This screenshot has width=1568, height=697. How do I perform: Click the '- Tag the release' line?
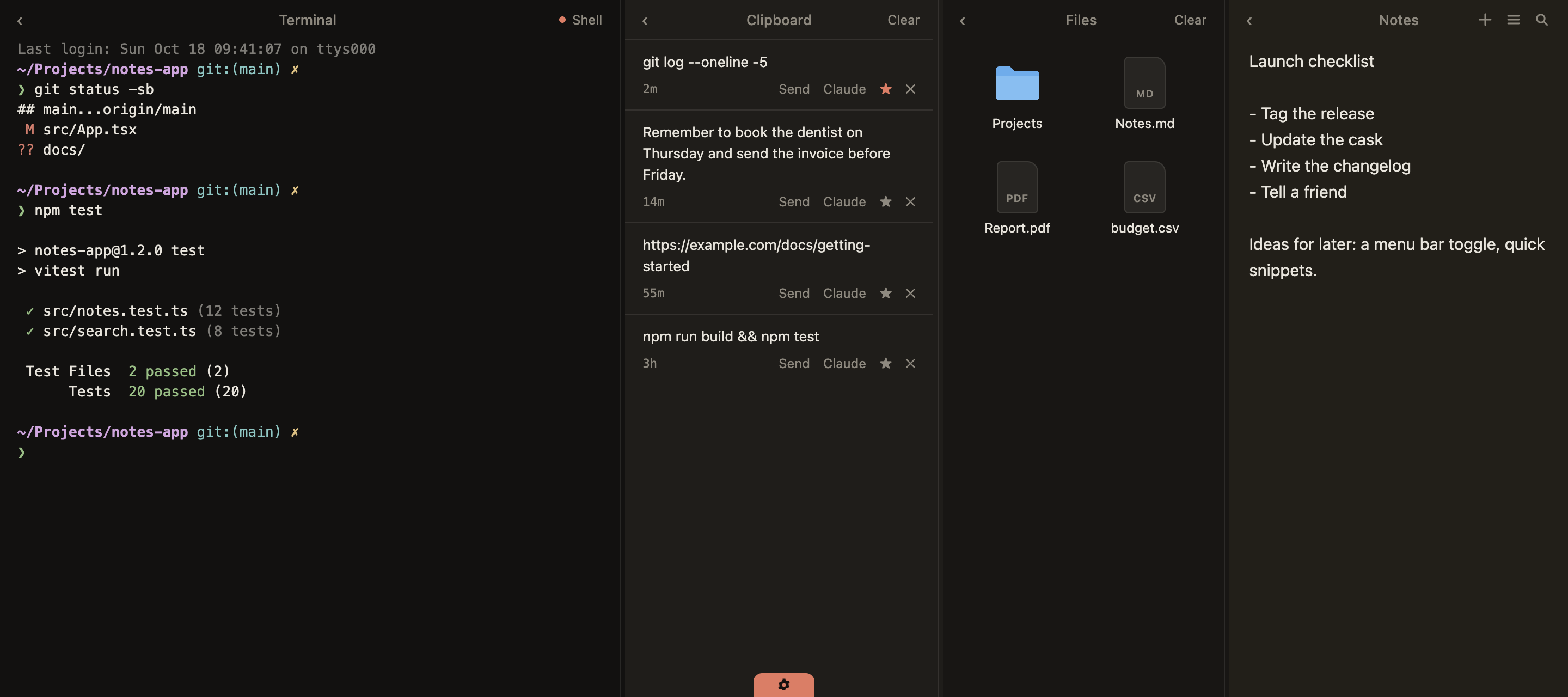pyautogui.click(x=1311, y=114)
